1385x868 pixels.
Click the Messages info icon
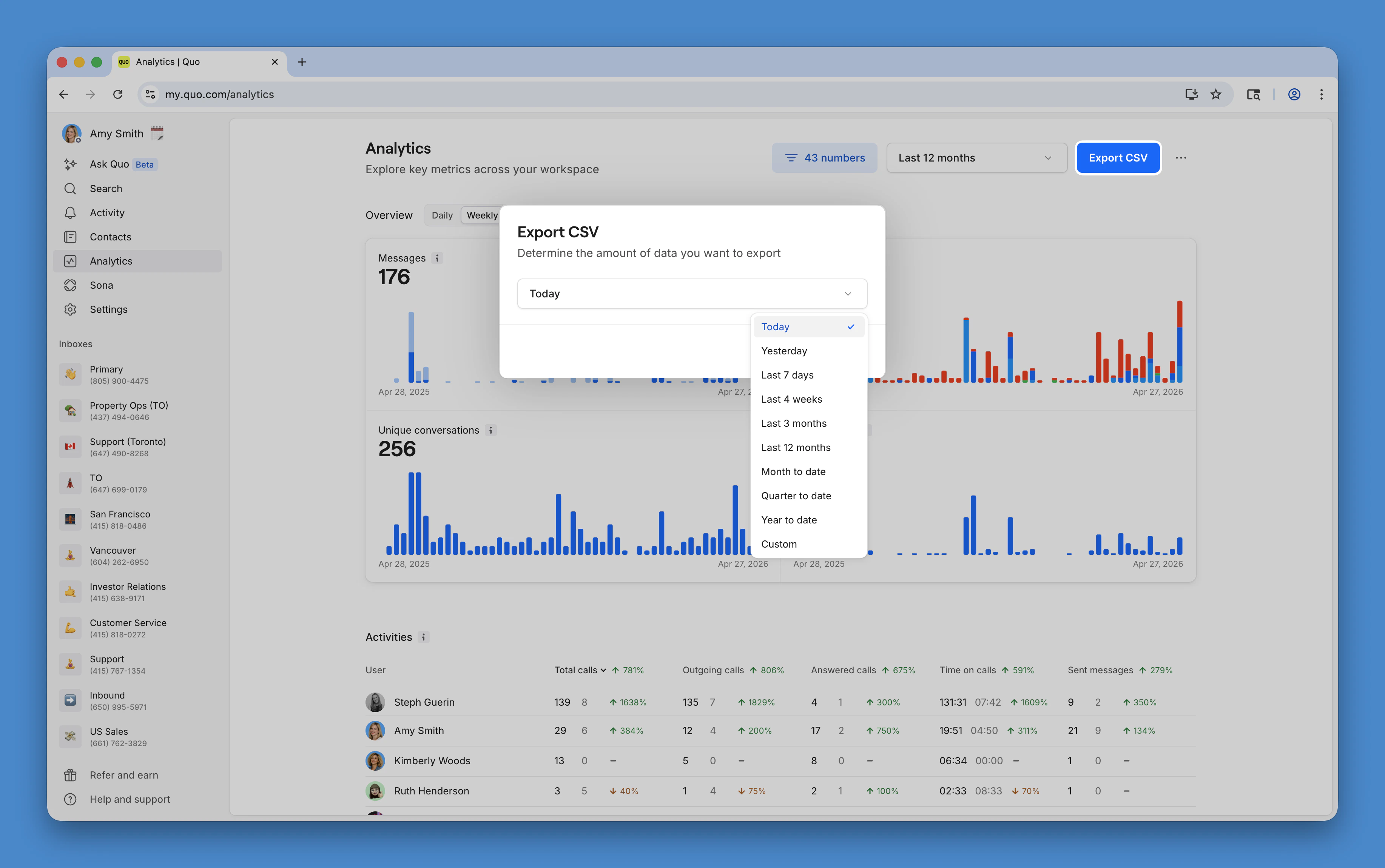pos(437,259)
